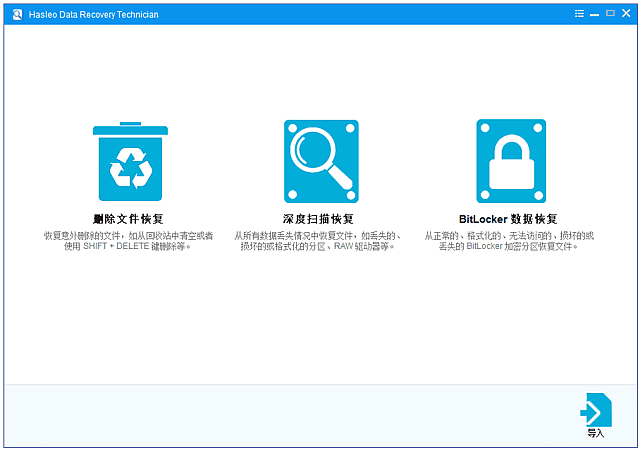
Task: Select the 深度扫描恢复 heading
Action: coord(319,219)
